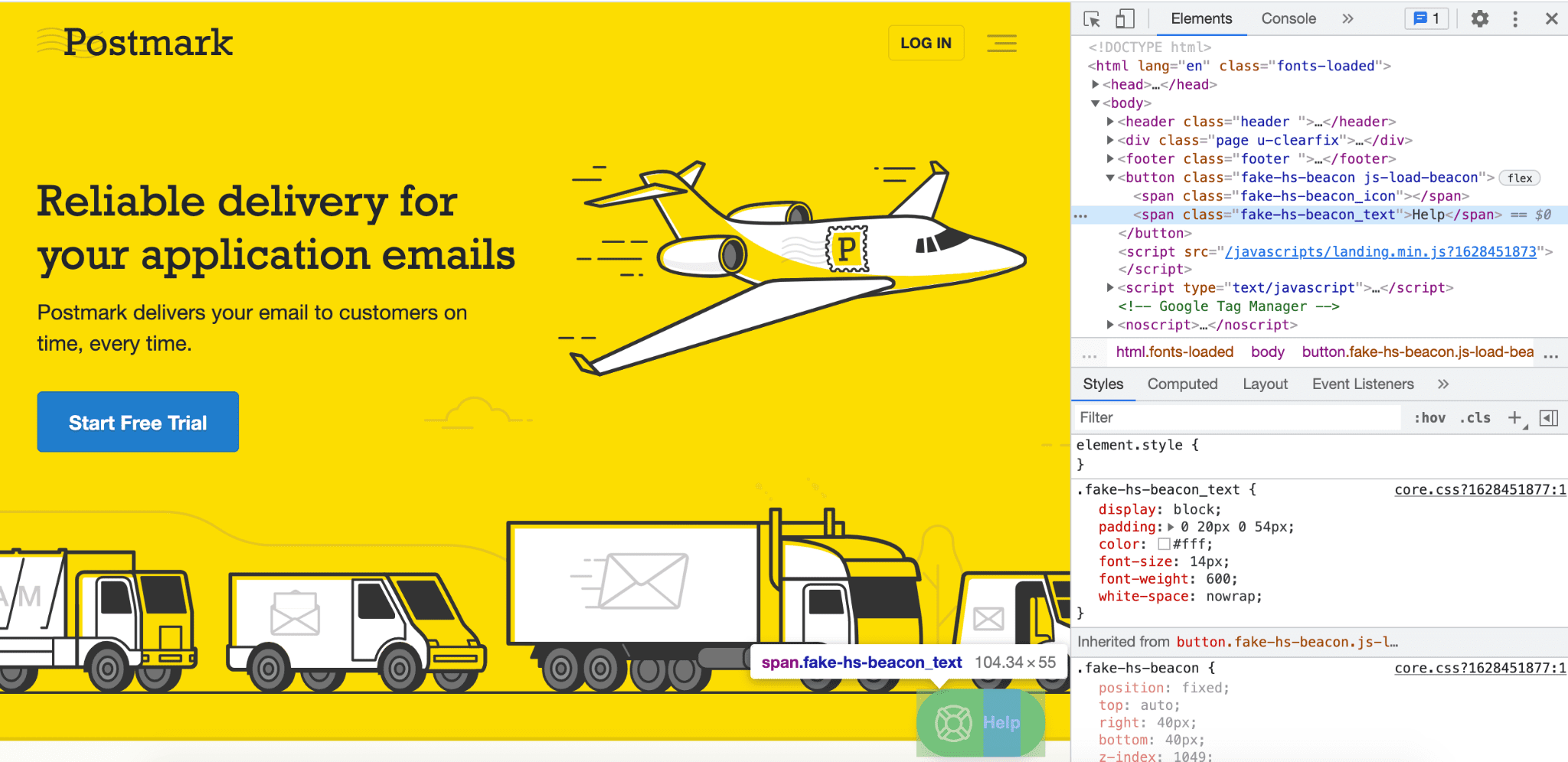Screen dimensions: 1568x762
Task: Select the inspect element cursor icon
Action: pos(1093,18)
